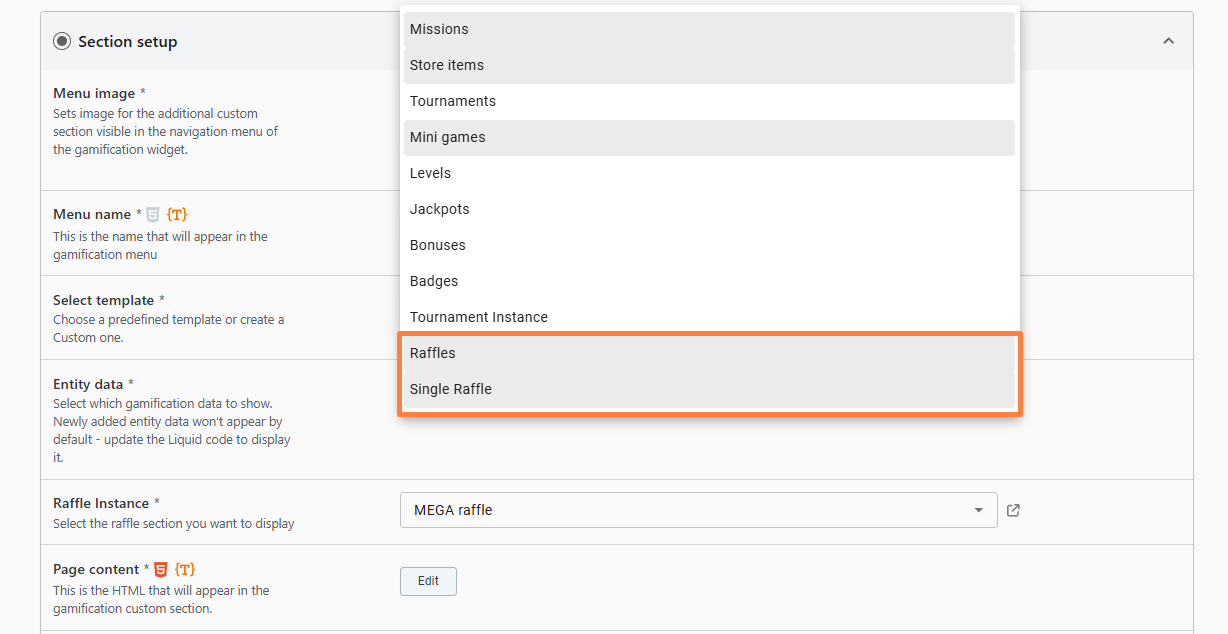Select the Single Raffle option
Viewport: 1228px width, 634px height.
click(x=709, y=389)
